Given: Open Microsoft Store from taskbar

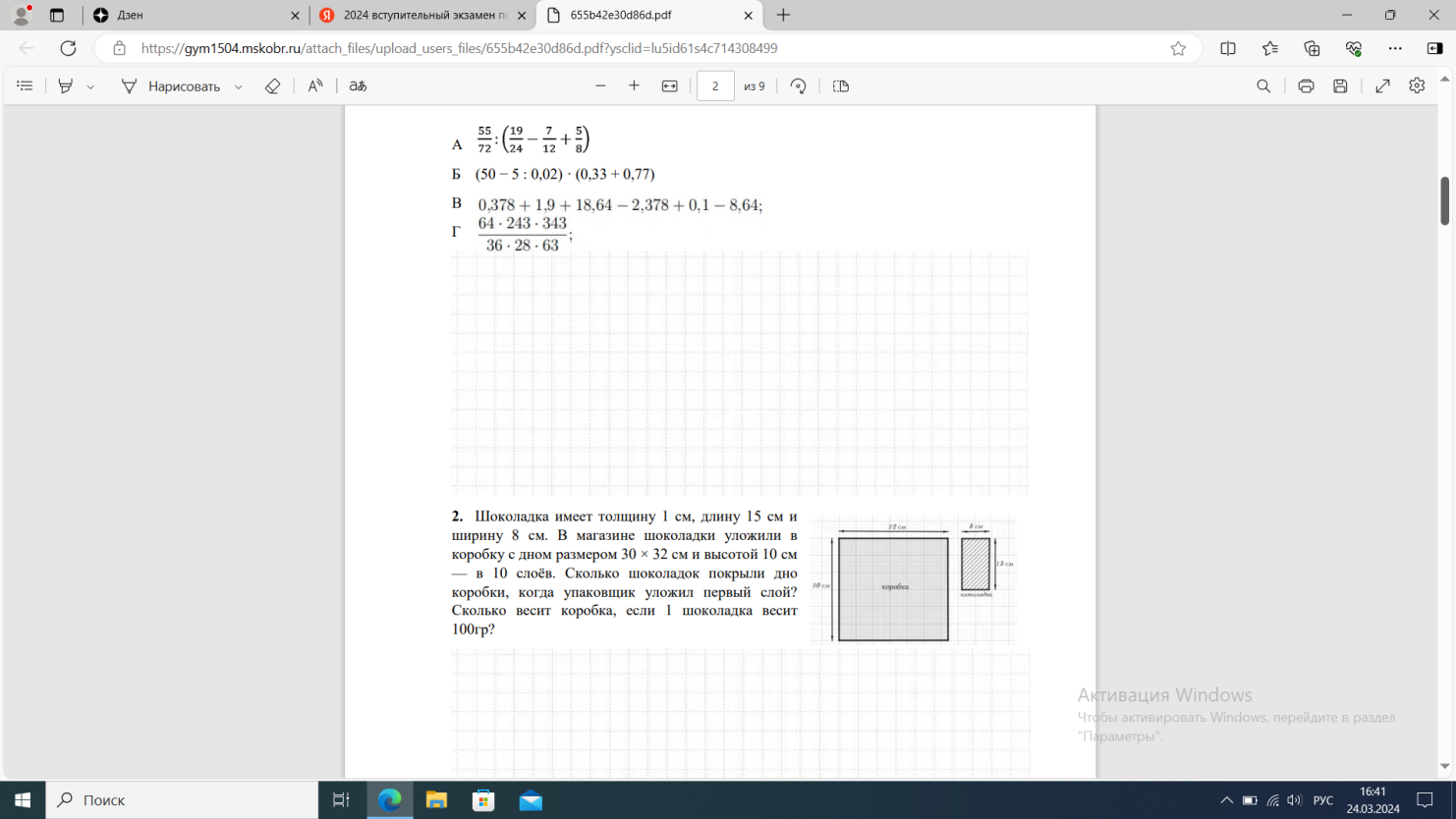Looking at the screenshot, I should [483, 800].
